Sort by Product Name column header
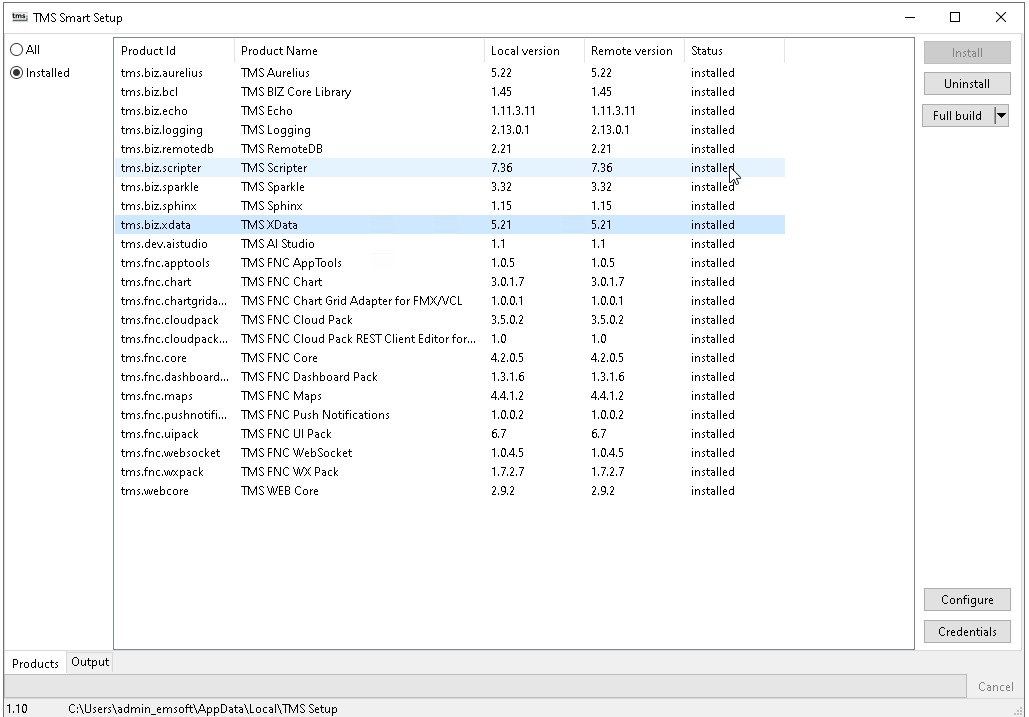Viewport: 1029px width, 717px height. 359,51
